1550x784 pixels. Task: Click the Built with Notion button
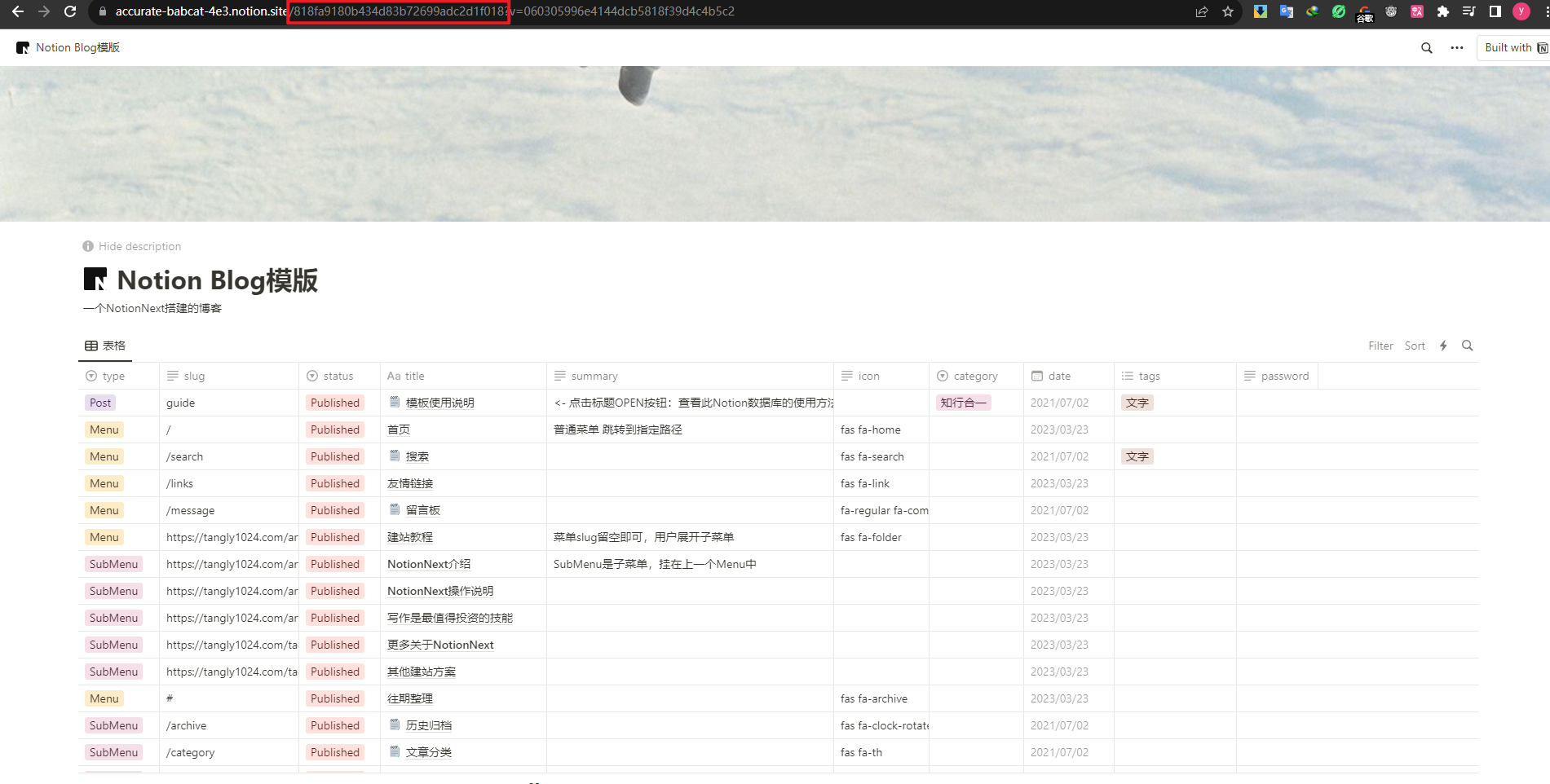pyautogui.click(x=1516, y=48)
